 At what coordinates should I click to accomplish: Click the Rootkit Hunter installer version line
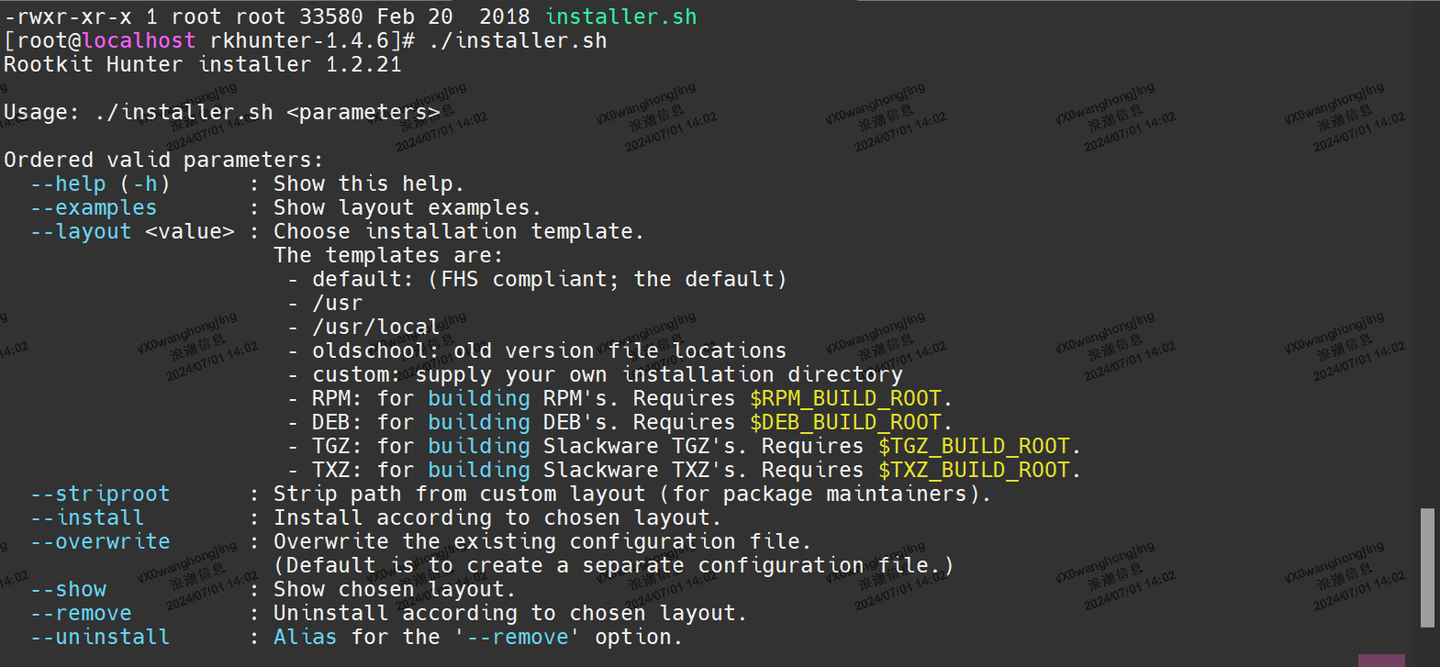point(202,65)
